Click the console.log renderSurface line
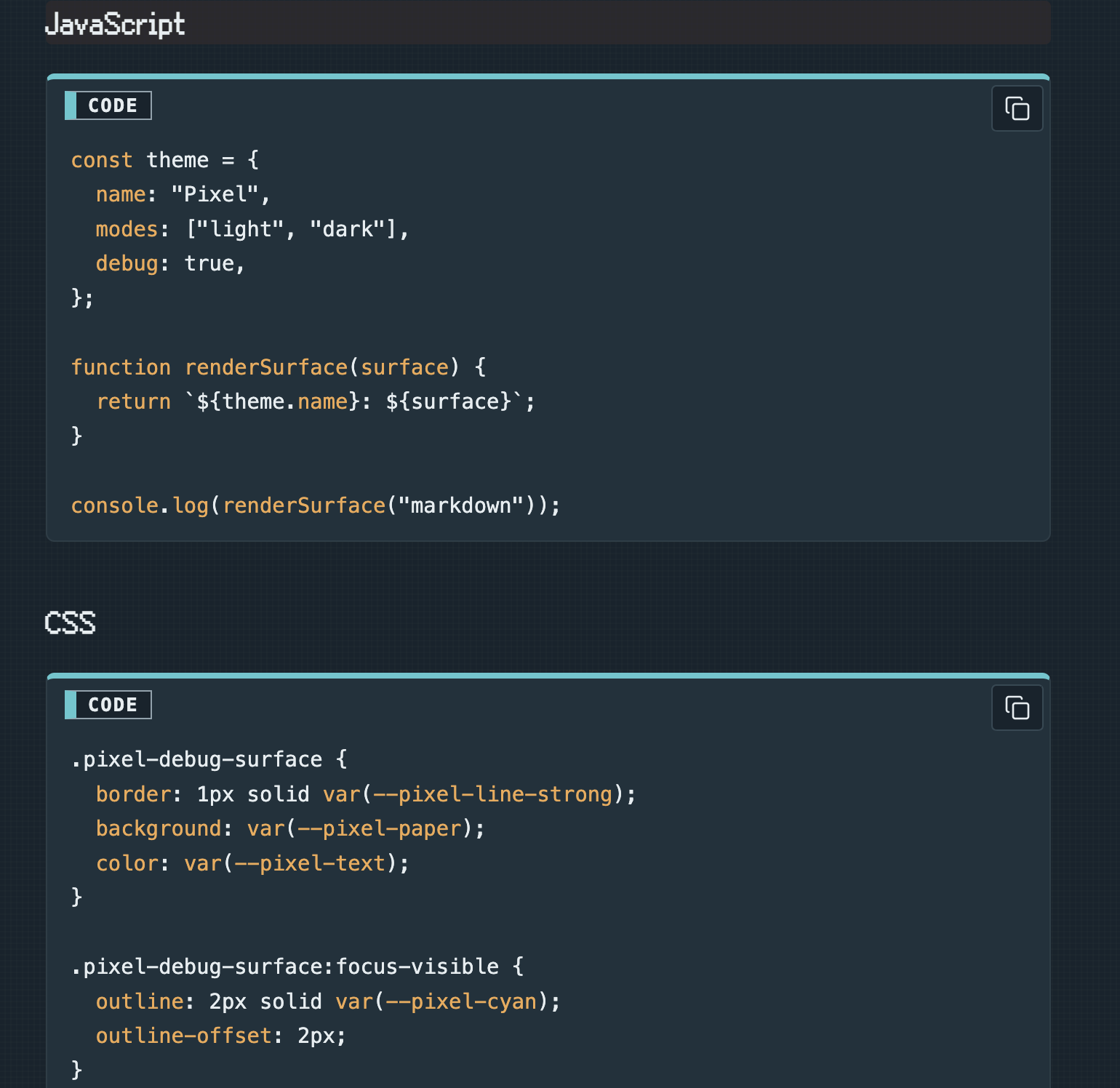The image size is (1120, 1088). [316, 505]
